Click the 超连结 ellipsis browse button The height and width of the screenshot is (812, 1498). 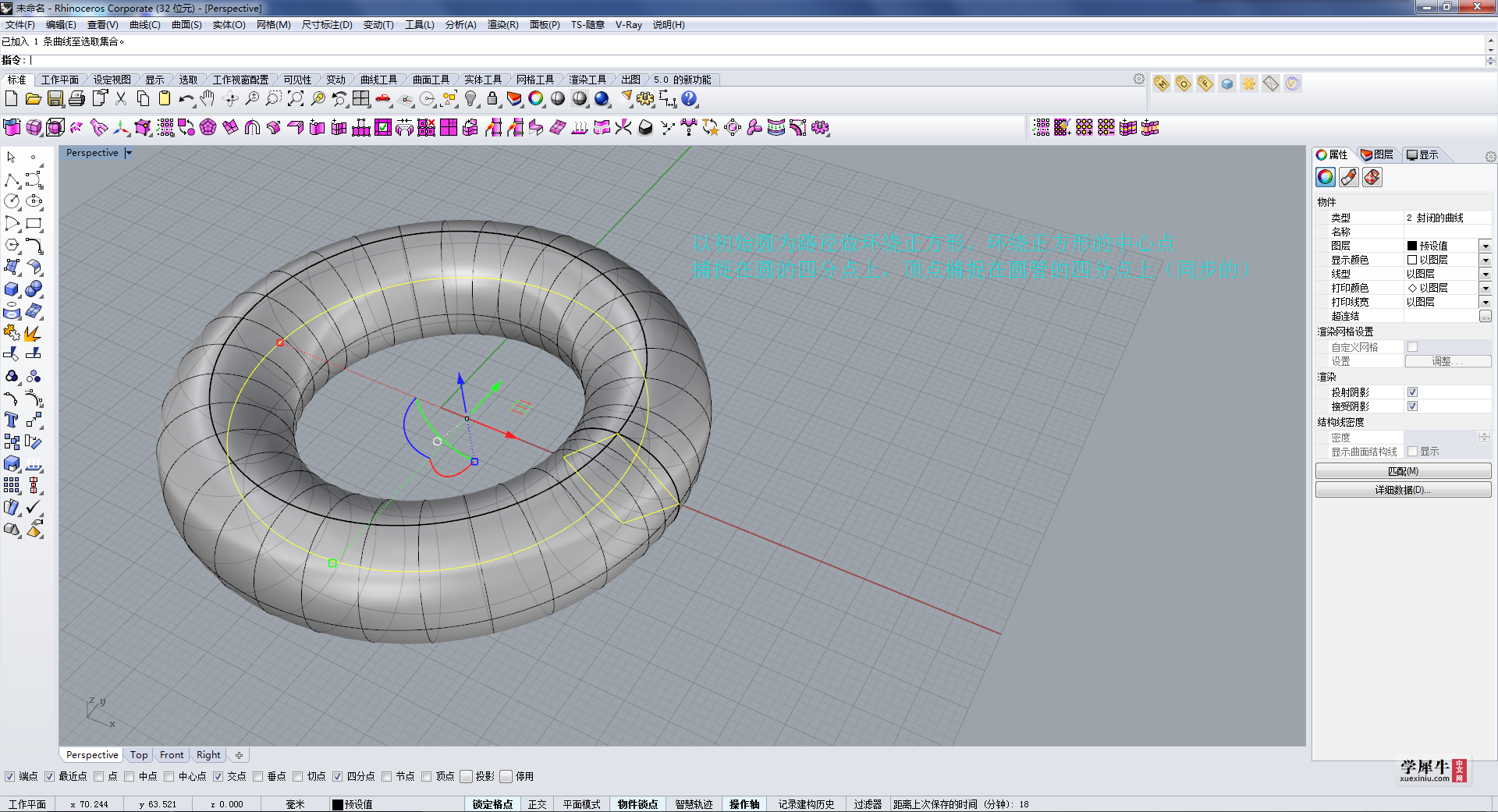1486,316
